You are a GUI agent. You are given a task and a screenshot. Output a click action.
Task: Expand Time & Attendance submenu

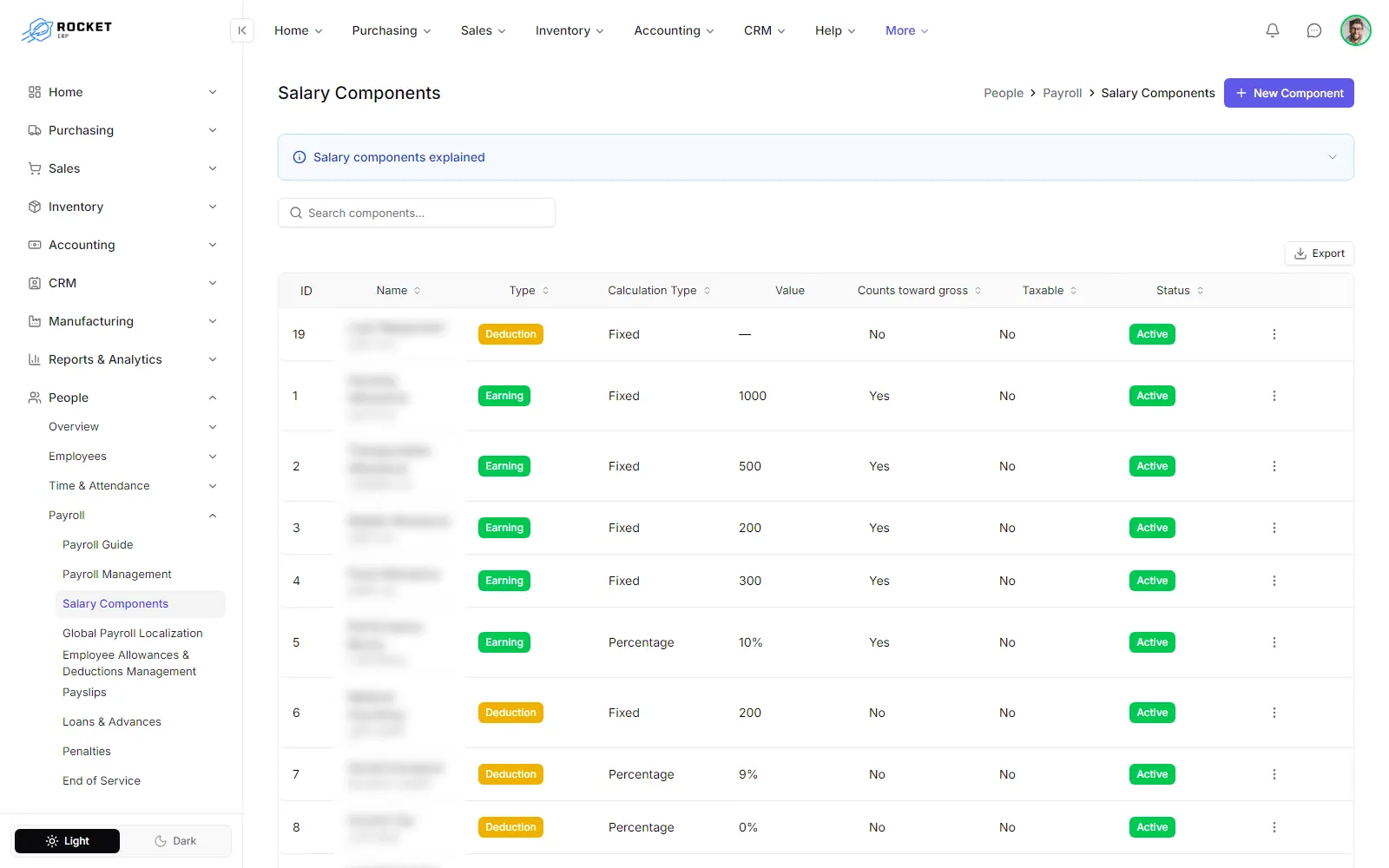[134, 486]
